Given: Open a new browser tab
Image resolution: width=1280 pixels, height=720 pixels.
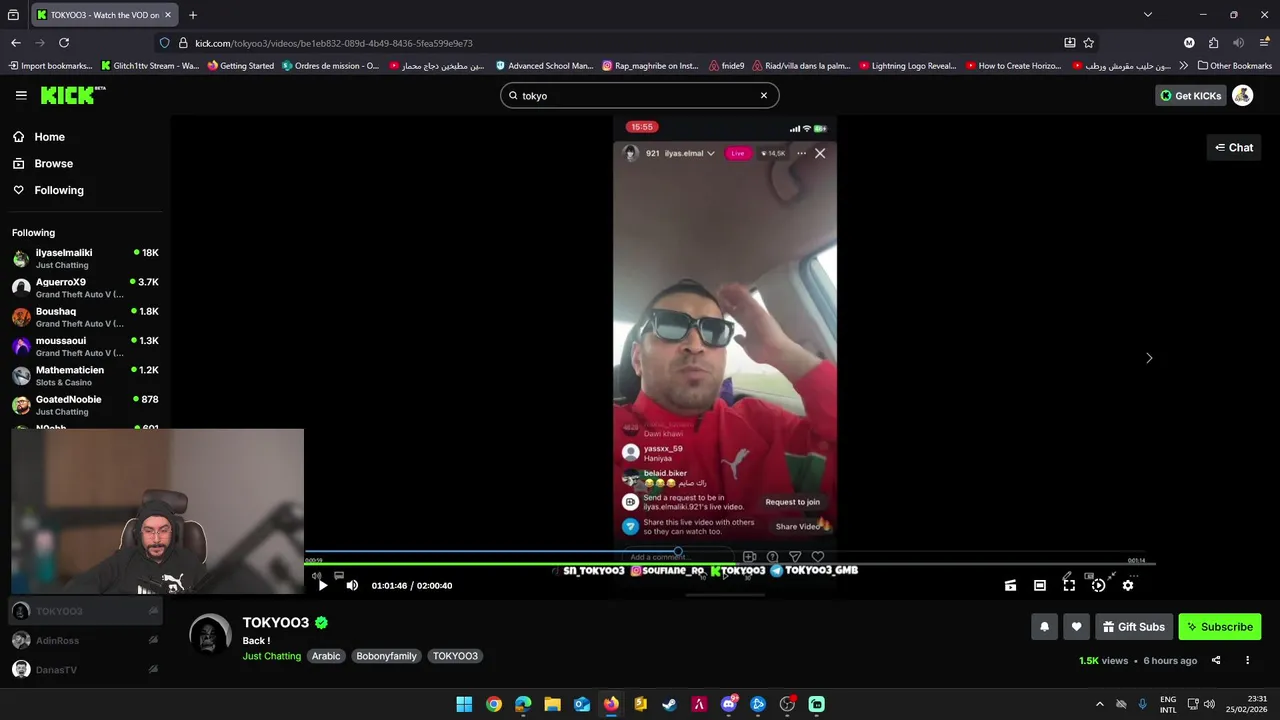Looking at the screenshot, I should pyautogui.click(x=193, y=15).
